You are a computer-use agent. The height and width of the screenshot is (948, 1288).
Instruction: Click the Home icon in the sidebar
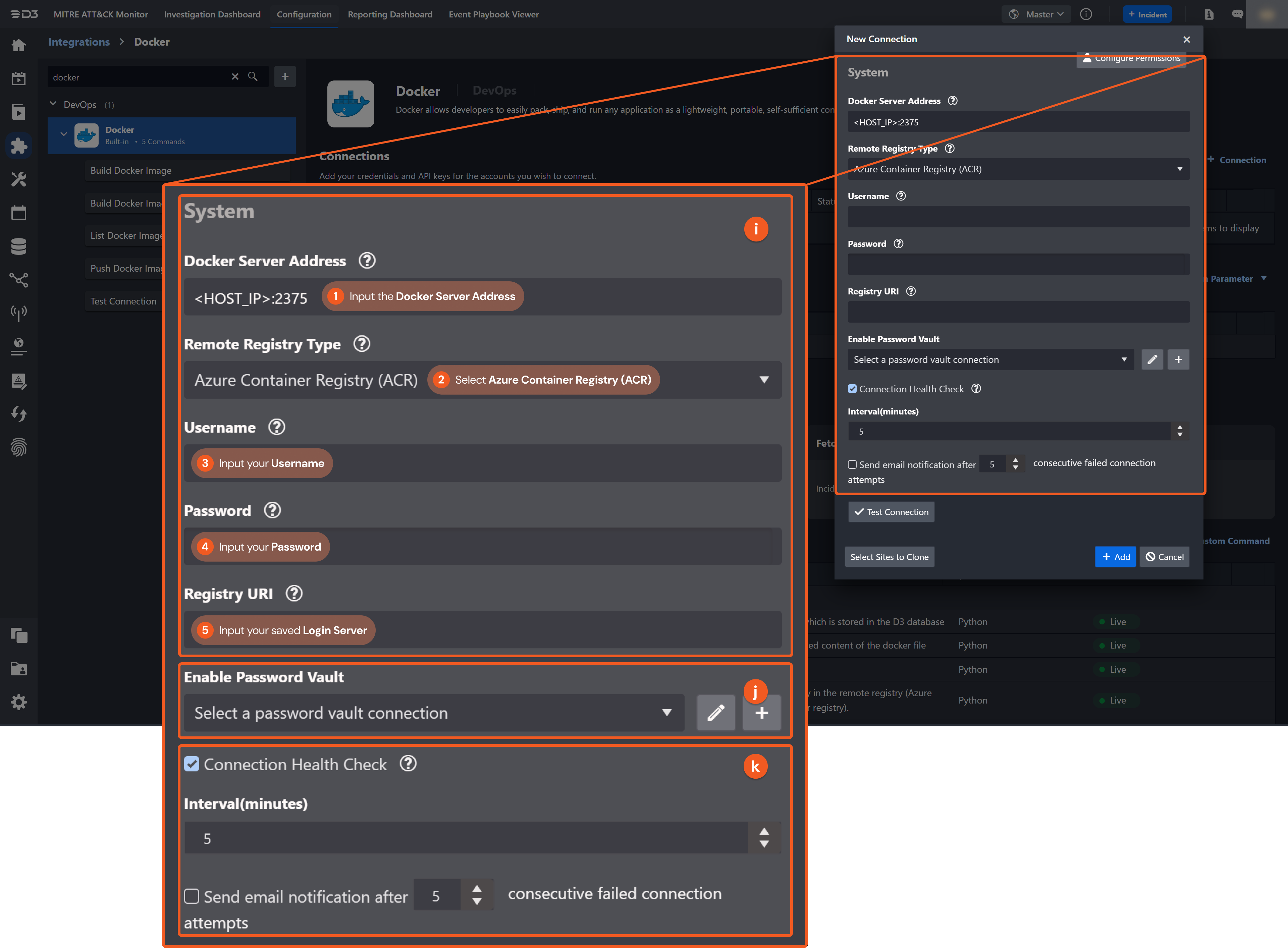point(19,45)
